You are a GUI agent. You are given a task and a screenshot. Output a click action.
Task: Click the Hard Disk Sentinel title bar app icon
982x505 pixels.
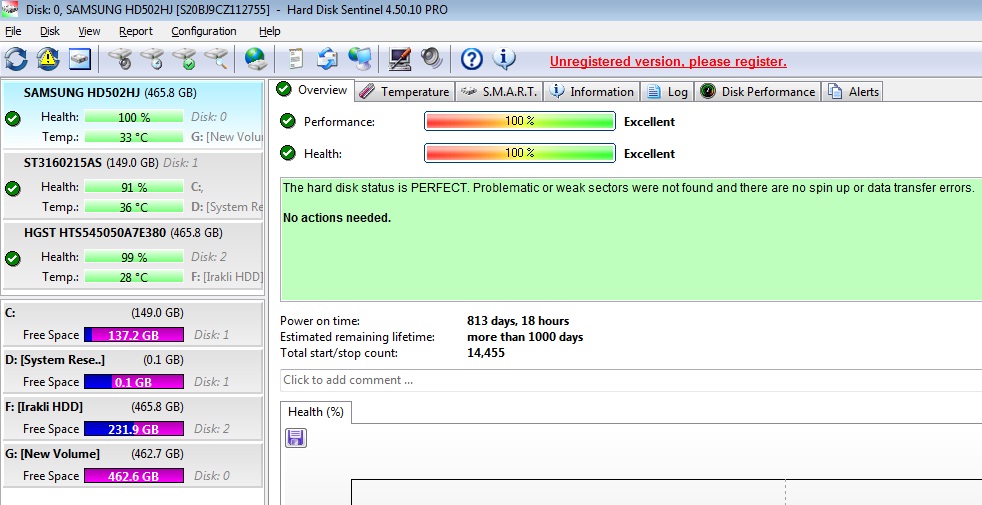click(10, 9)
